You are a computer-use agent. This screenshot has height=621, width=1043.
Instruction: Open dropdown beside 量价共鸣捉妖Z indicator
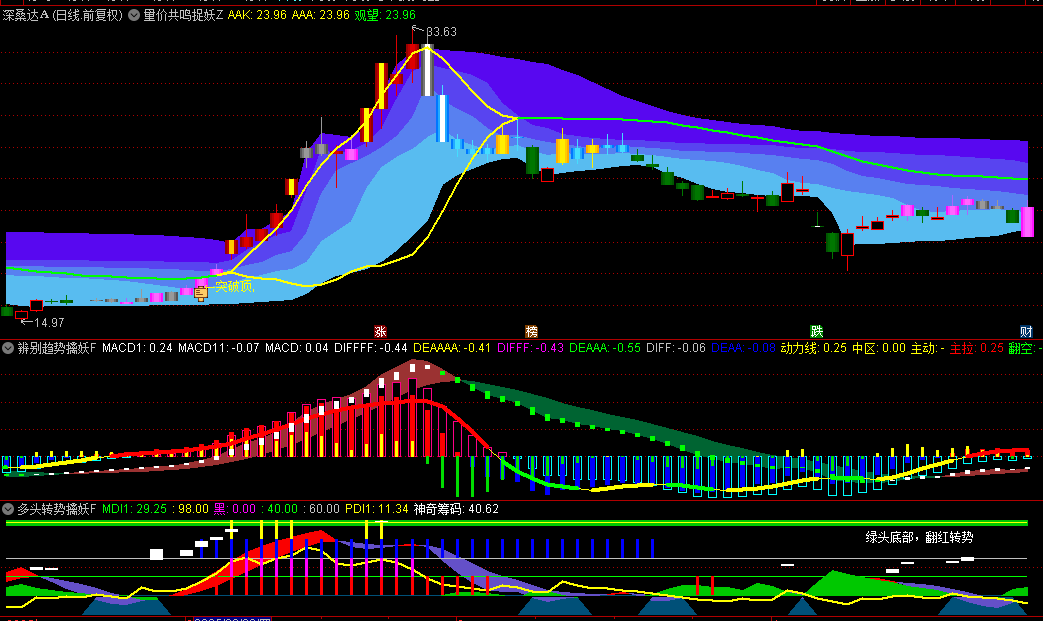pyautogui.click(x=134, y=15)
